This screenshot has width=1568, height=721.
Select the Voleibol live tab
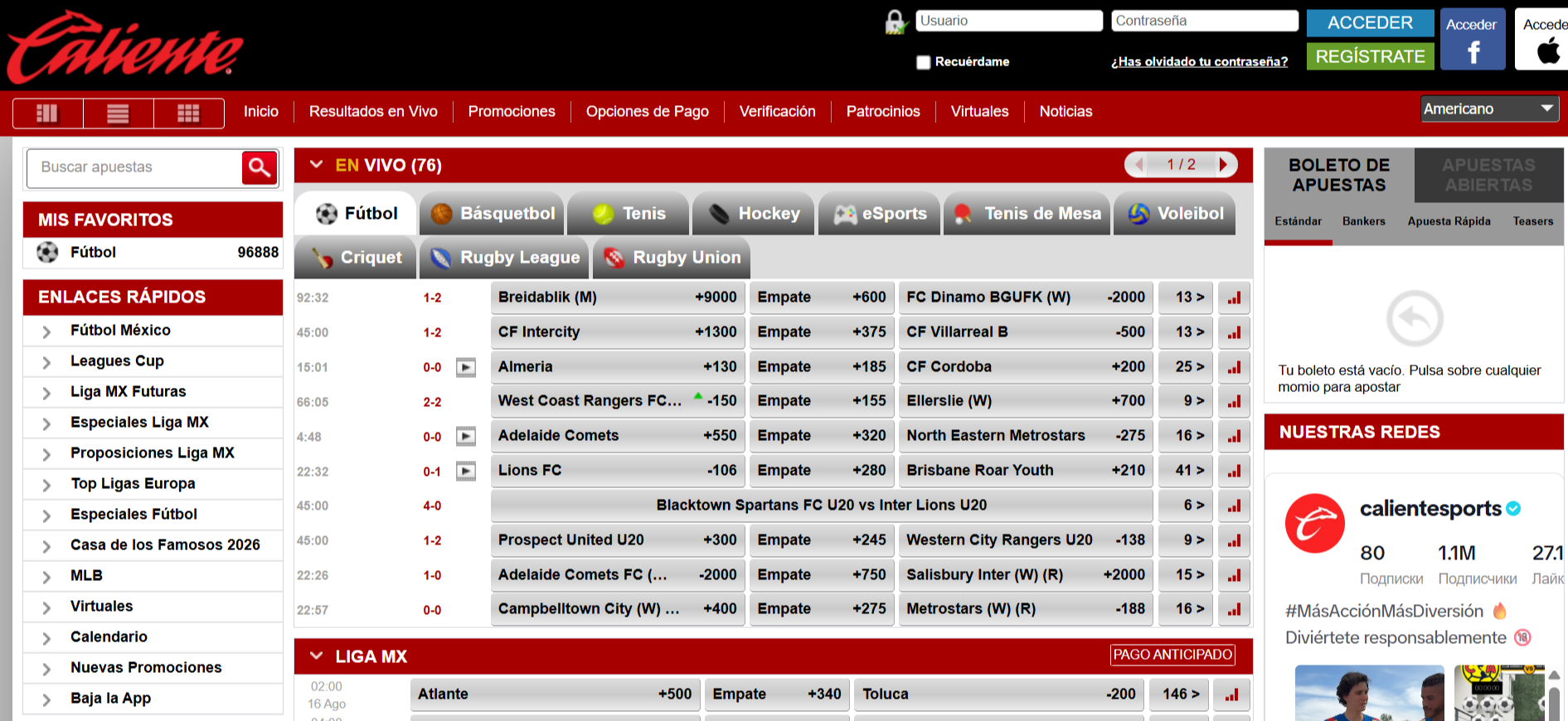tap(1175, 214)
